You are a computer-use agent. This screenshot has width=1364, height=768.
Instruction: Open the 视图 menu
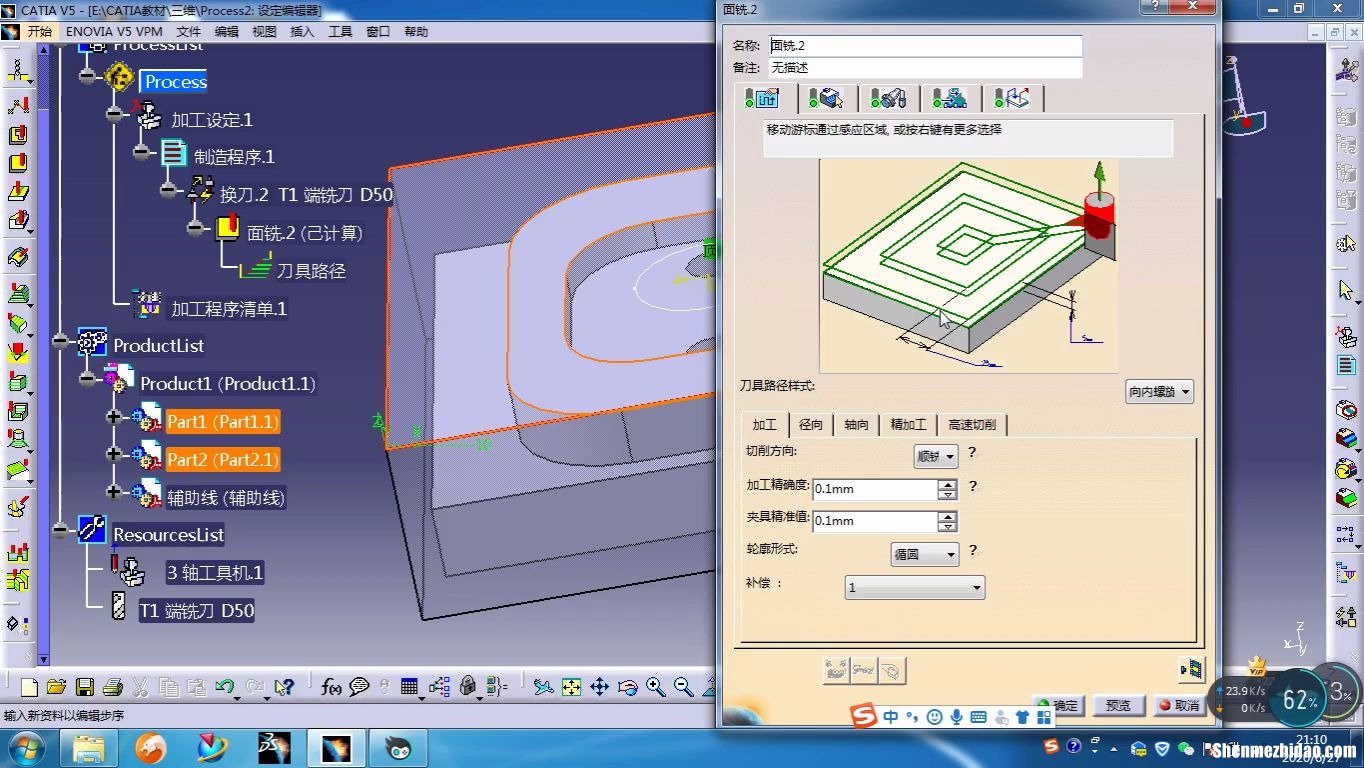[264, 31]
